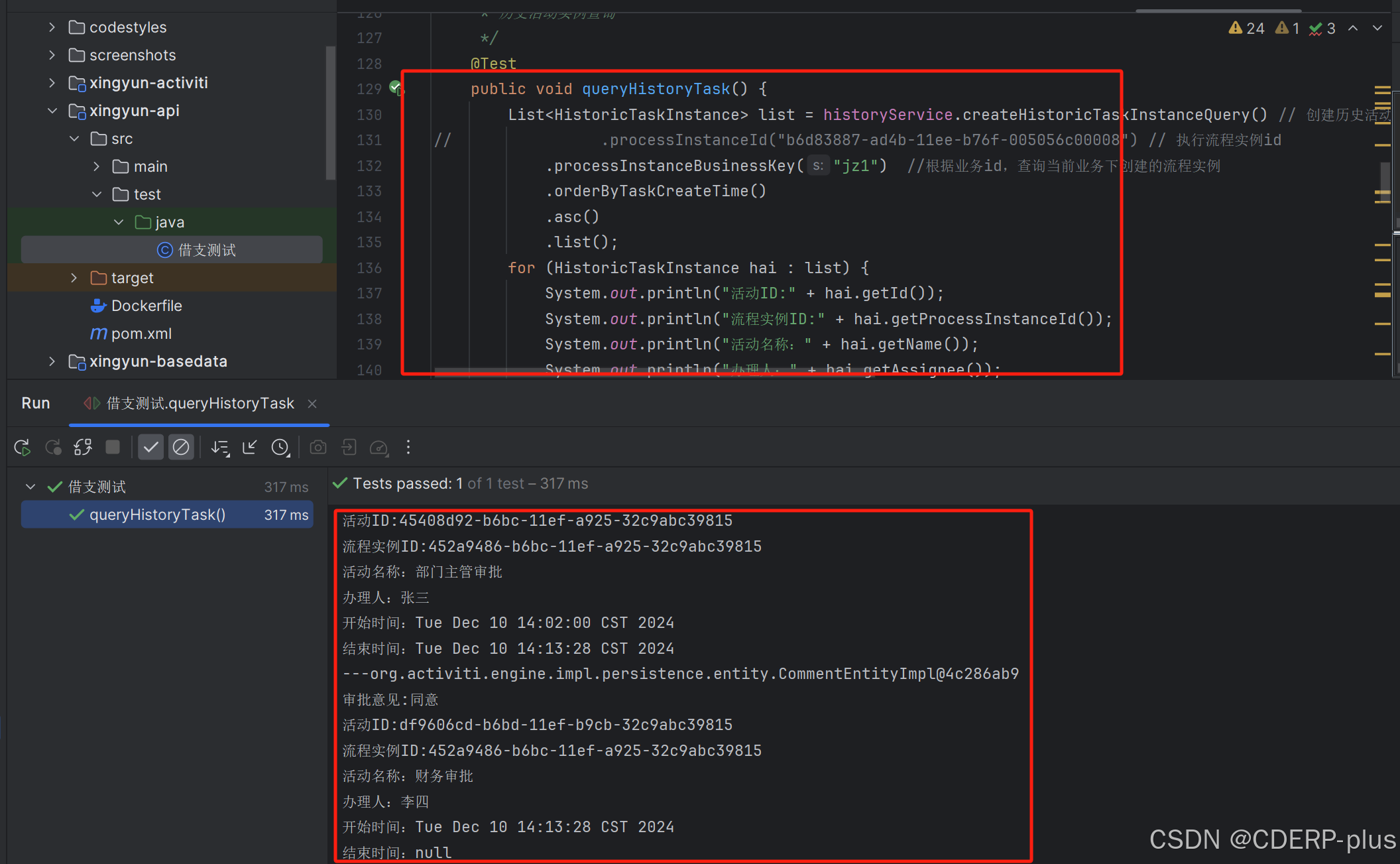Toggle Show Passed tests checkmark
This screenshot has height=864, width=1400.
pyautogui.click(x=150, y=448)
